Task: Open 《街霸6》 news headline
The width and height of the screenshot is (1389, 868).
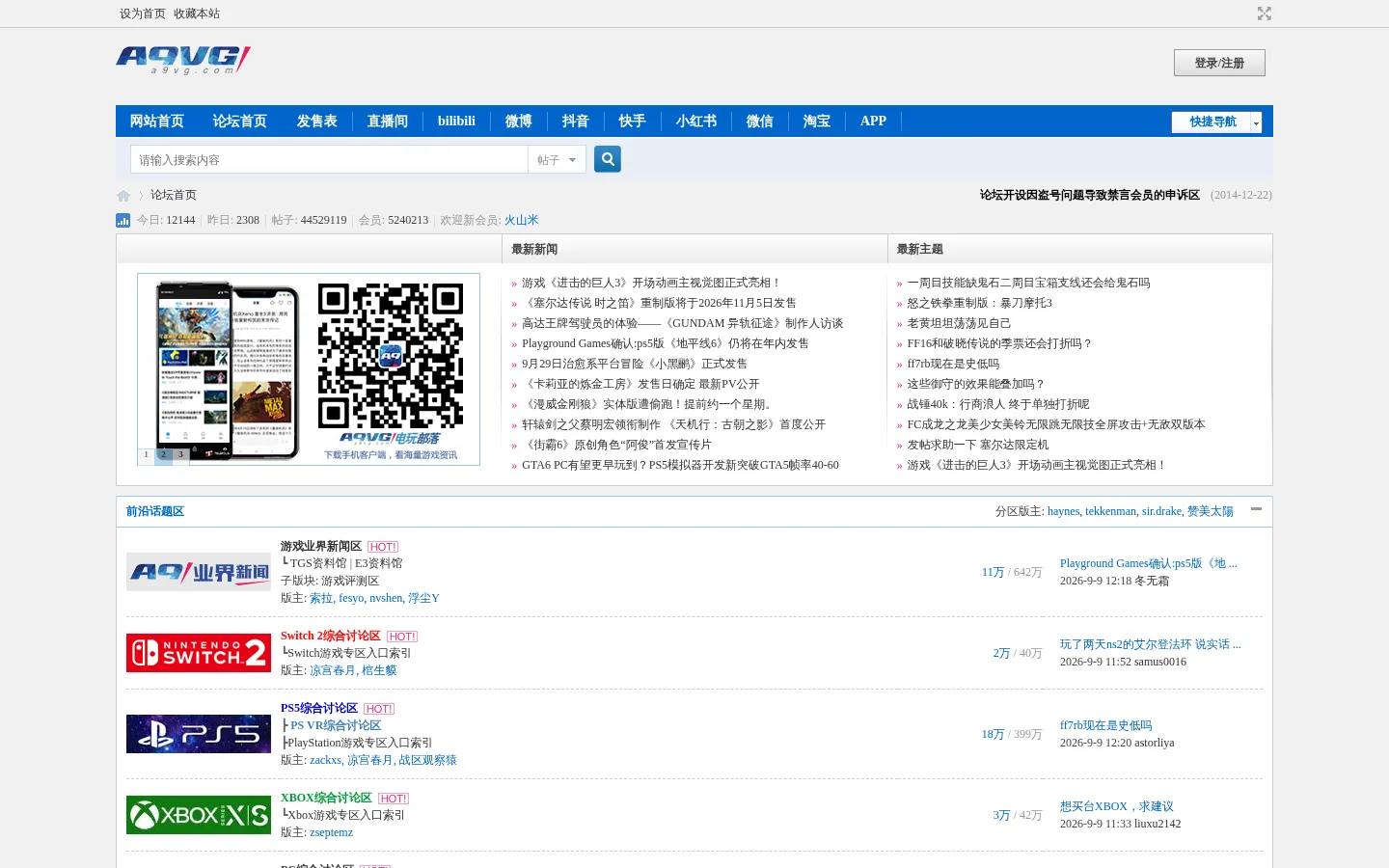Action: click(x=616, y=445)
